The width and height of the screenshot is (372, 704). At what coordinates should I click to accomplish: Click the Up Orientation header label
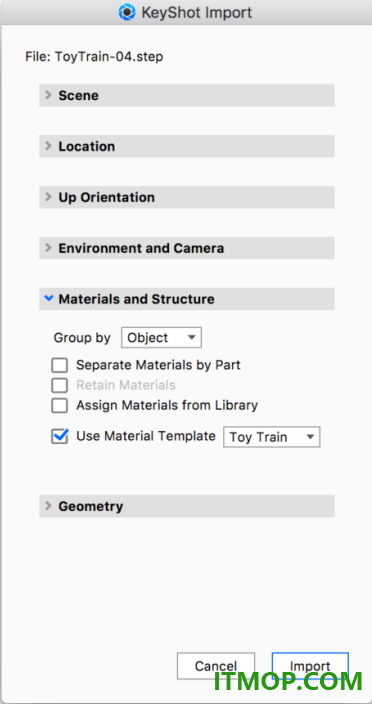[x=106, y=197]
